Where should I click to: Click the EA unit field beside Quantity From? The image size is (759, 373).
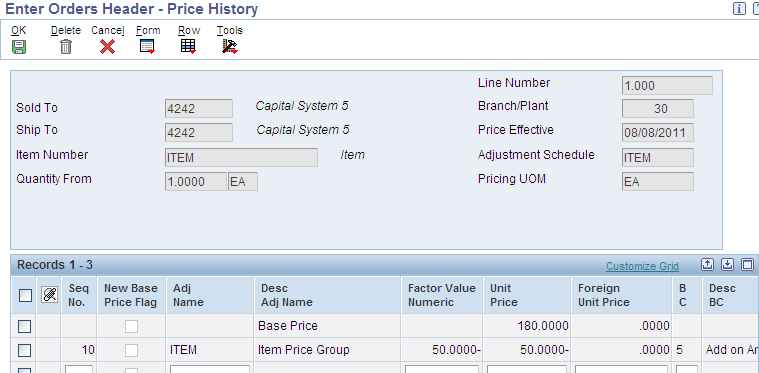pyautogui.click(x=243, y=182)
